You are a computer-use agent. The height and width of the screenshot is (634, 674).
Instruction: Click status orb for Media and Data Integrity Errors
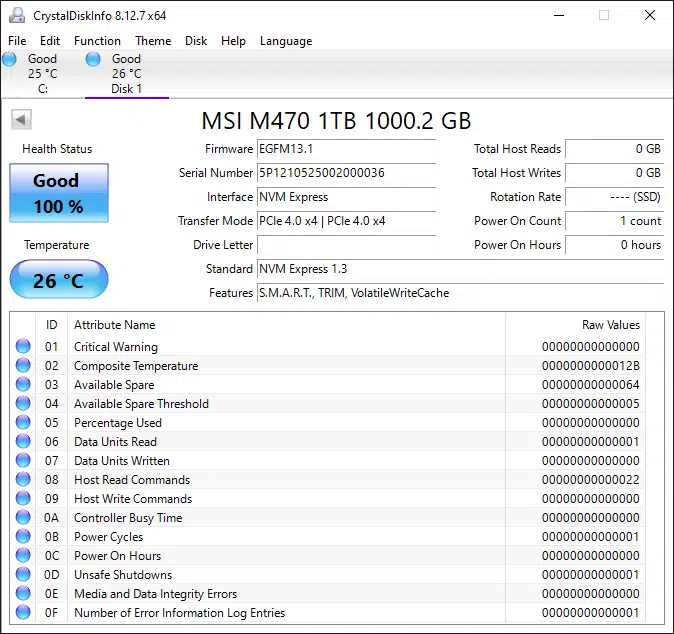tap(23, 593)
